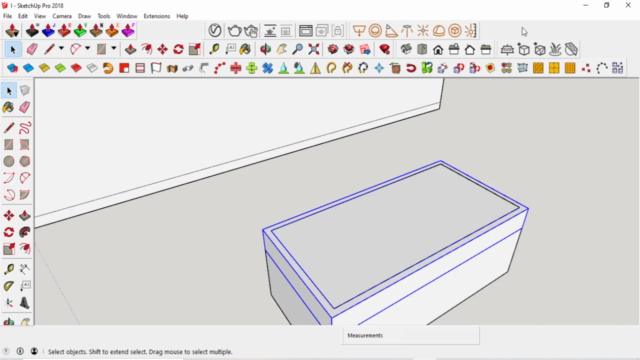Image resolution: width=640 pixels, height=360 pixels.
Task: Activate the Pan hand tool in top toolbar
Action: pyautogui.click(x=281, y=49)
